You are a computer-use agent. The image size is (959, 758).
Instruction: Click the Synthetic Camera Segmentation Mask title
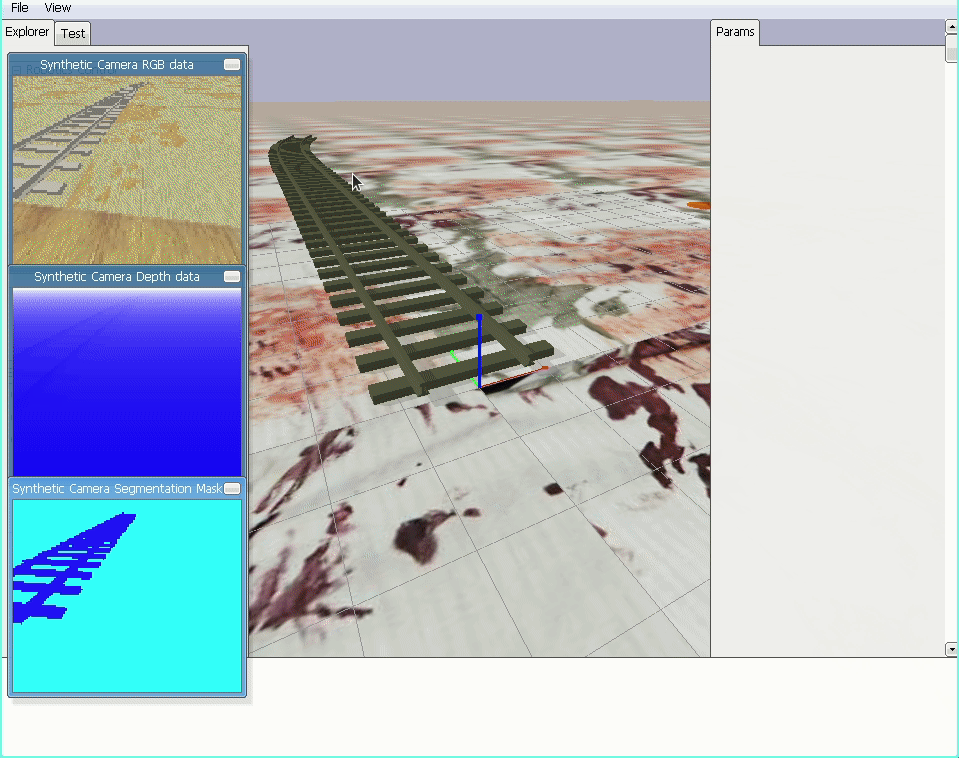point(116,489)
